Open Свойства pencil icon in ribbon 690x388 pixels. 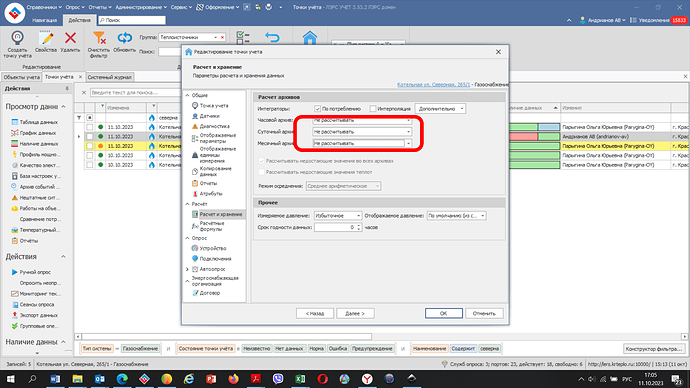point(46,38)
